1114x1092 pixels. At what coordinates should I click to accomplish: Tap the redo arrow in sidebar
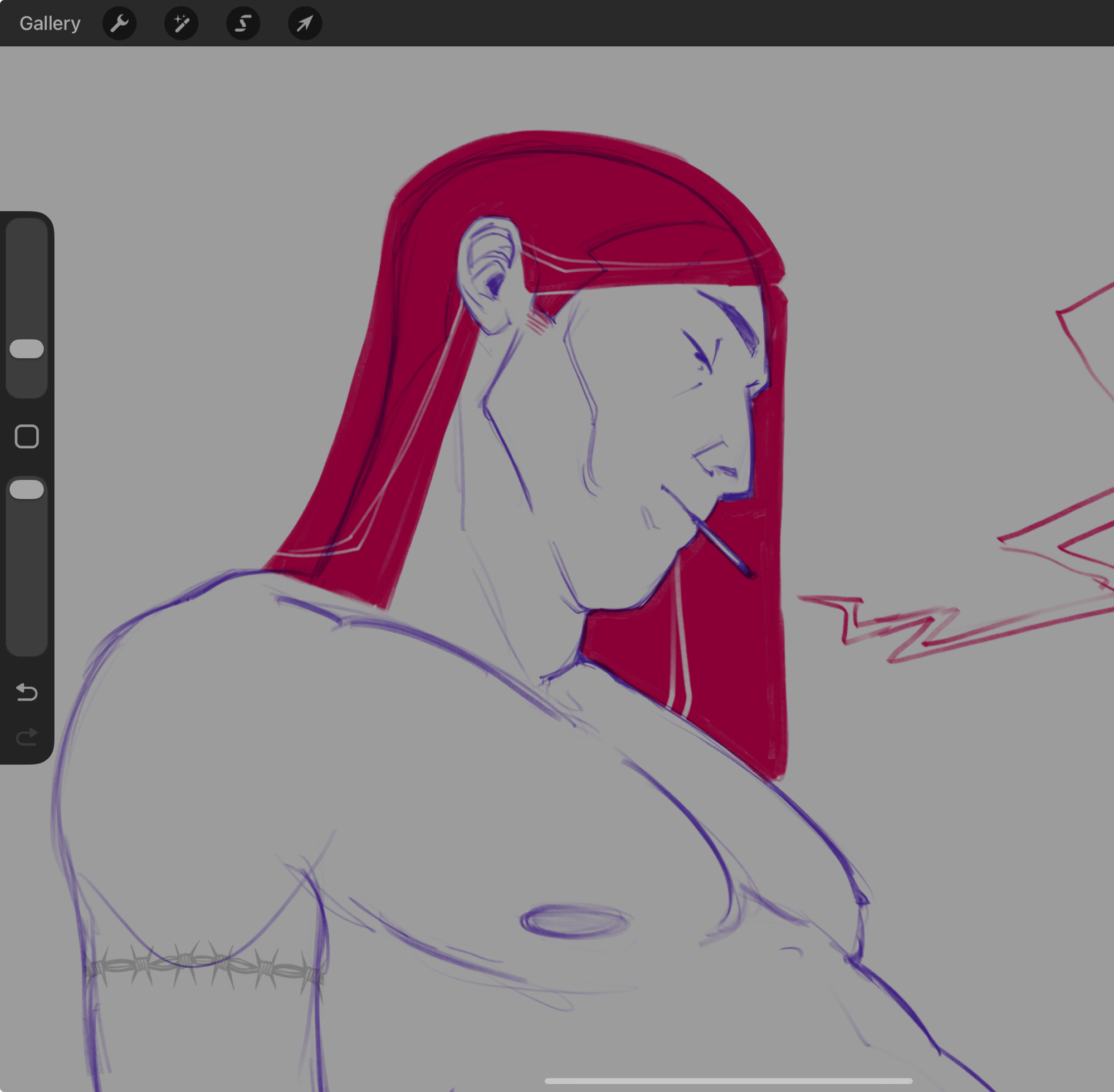[26, 737]
